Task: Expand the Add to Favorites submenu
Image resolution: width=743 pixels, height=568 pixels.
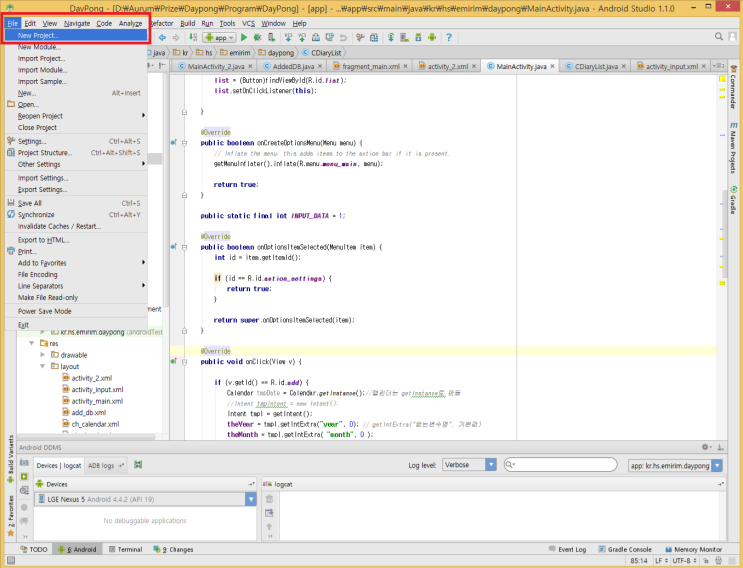Action: tap(76, 263)
